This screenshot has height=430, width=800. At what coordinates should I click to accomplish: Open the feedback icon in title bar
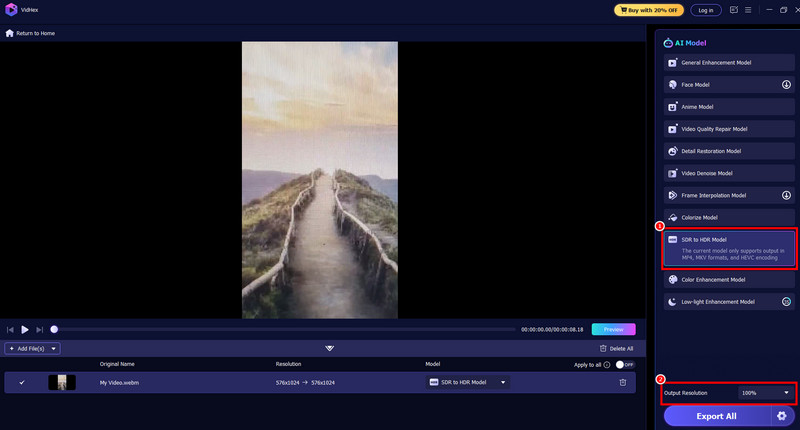coord(734,10)
